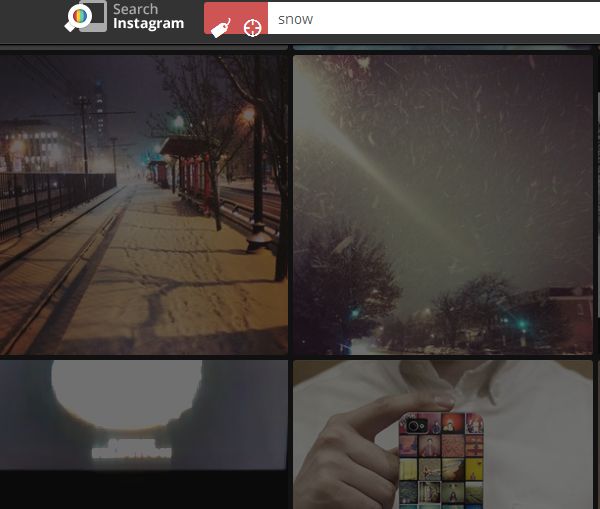The height and width of the screenshot is (509, 600).
Task: Open the falling snow night sky photo
Action: point(443,205)
